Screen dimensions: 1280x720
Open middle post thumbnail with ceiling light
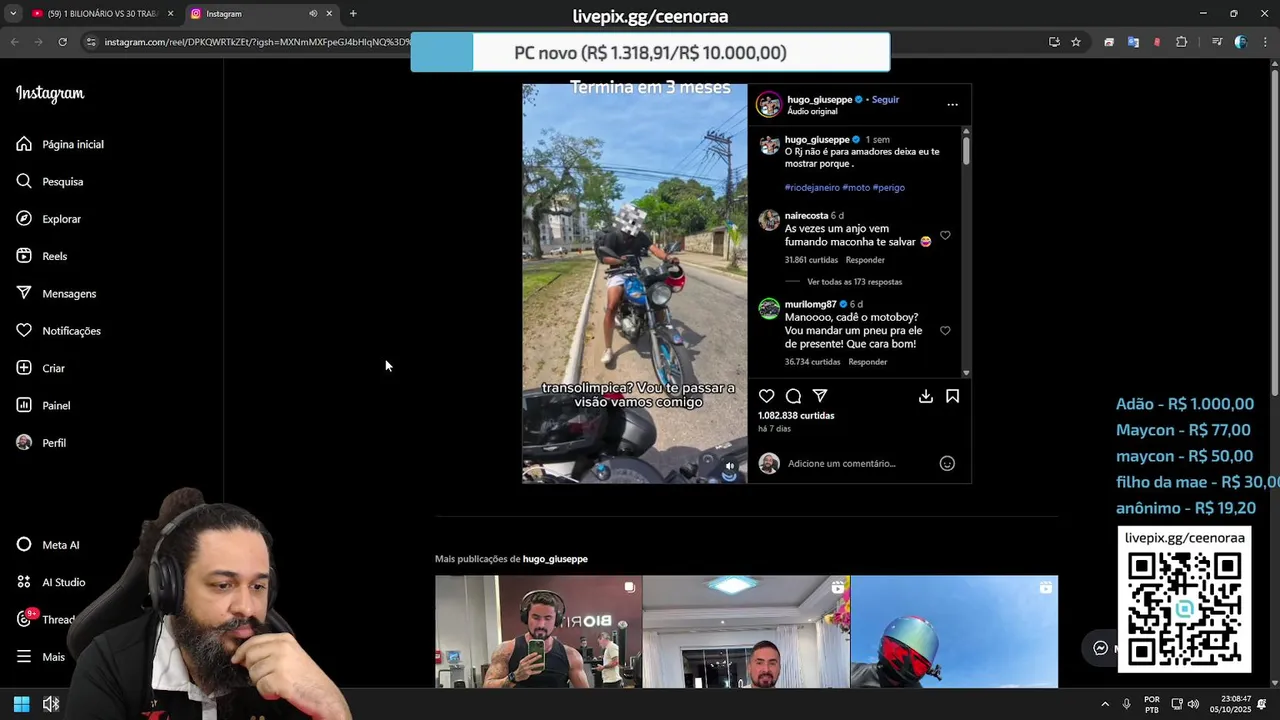[746, 631]
